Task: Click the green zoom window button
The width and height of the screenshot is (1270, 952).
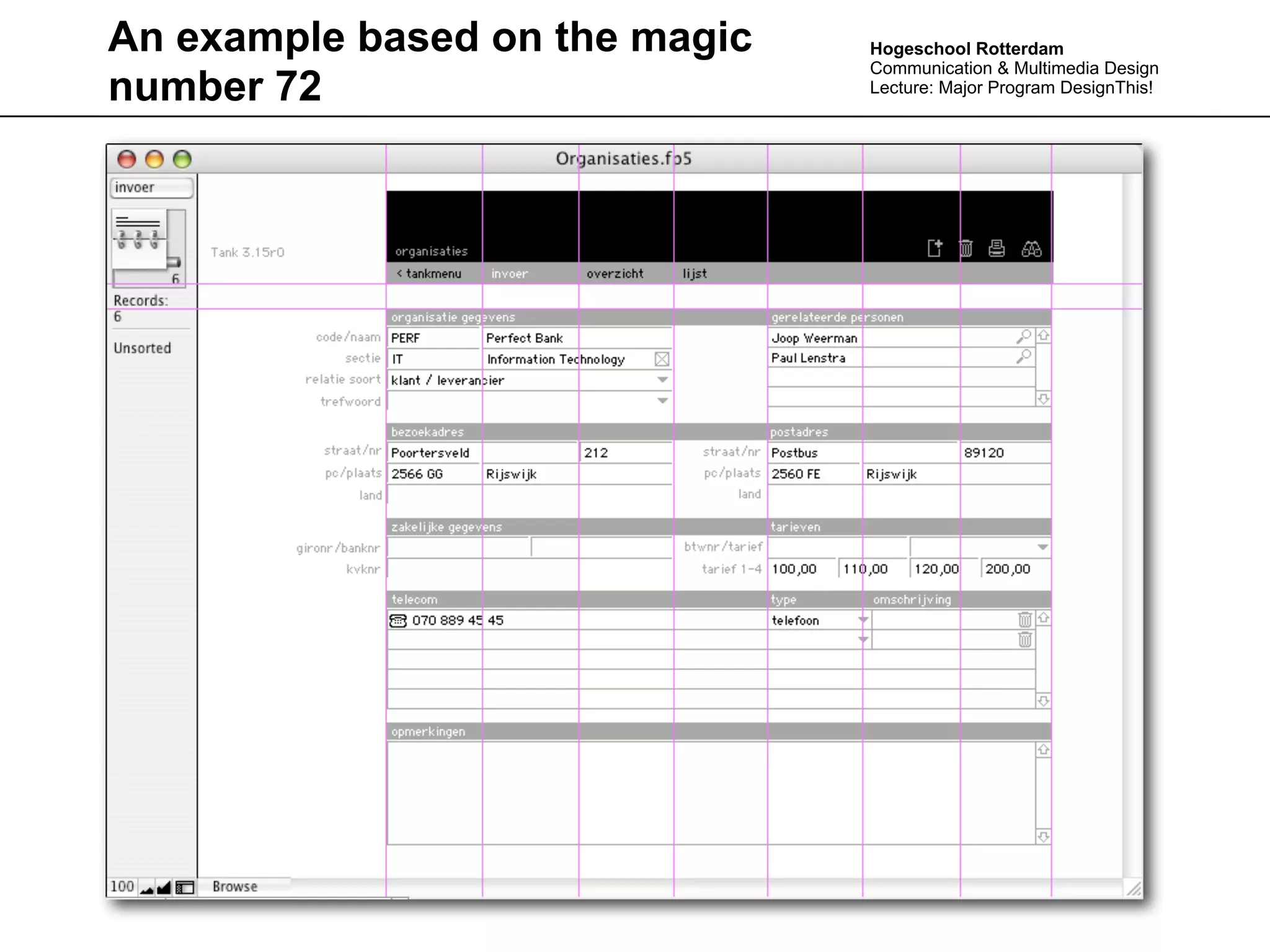Action: point(182,159)
